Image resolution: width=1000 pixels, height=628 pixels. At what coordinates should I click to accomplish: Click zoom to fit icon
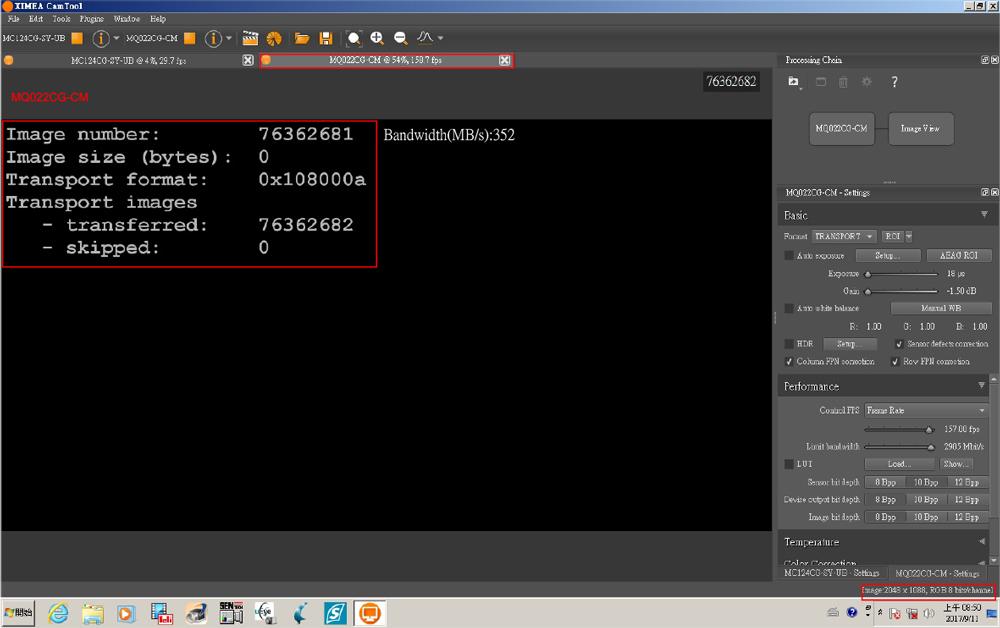pos(353,38)
